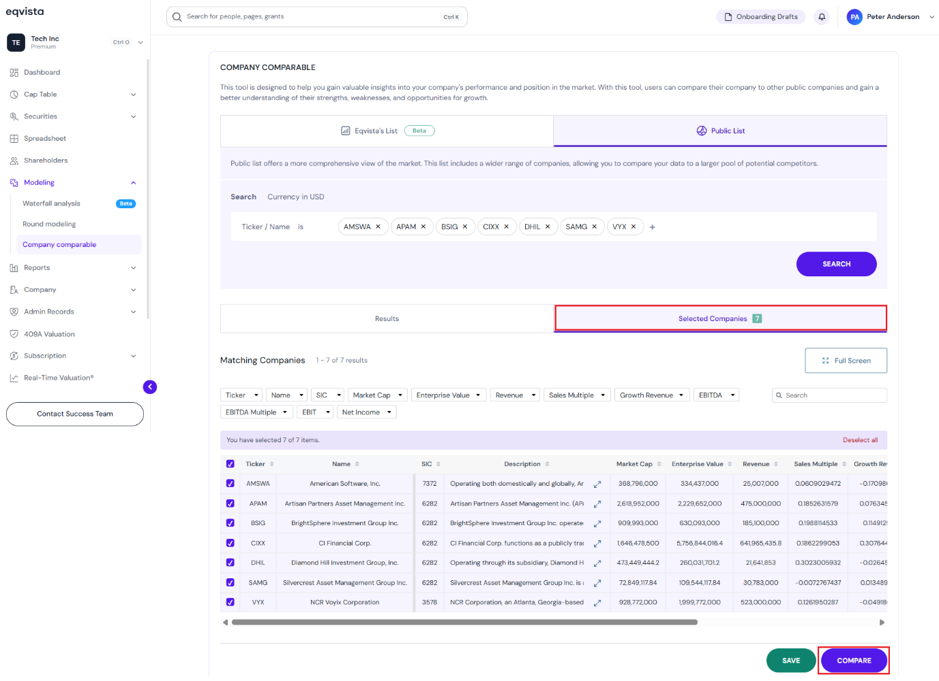
Task: Uncheck the APAM row checkbox
Action: click(x=230, y=504)
